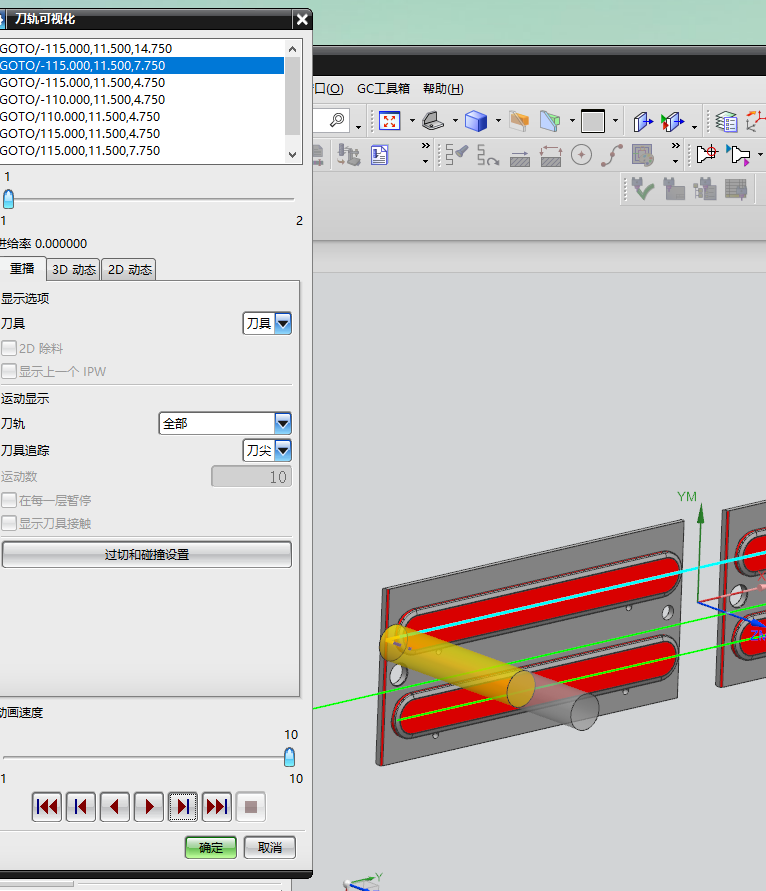Click the 动画速度 slider handle
The width and height of the screenshot is (766, 891).
pos(289,757)
